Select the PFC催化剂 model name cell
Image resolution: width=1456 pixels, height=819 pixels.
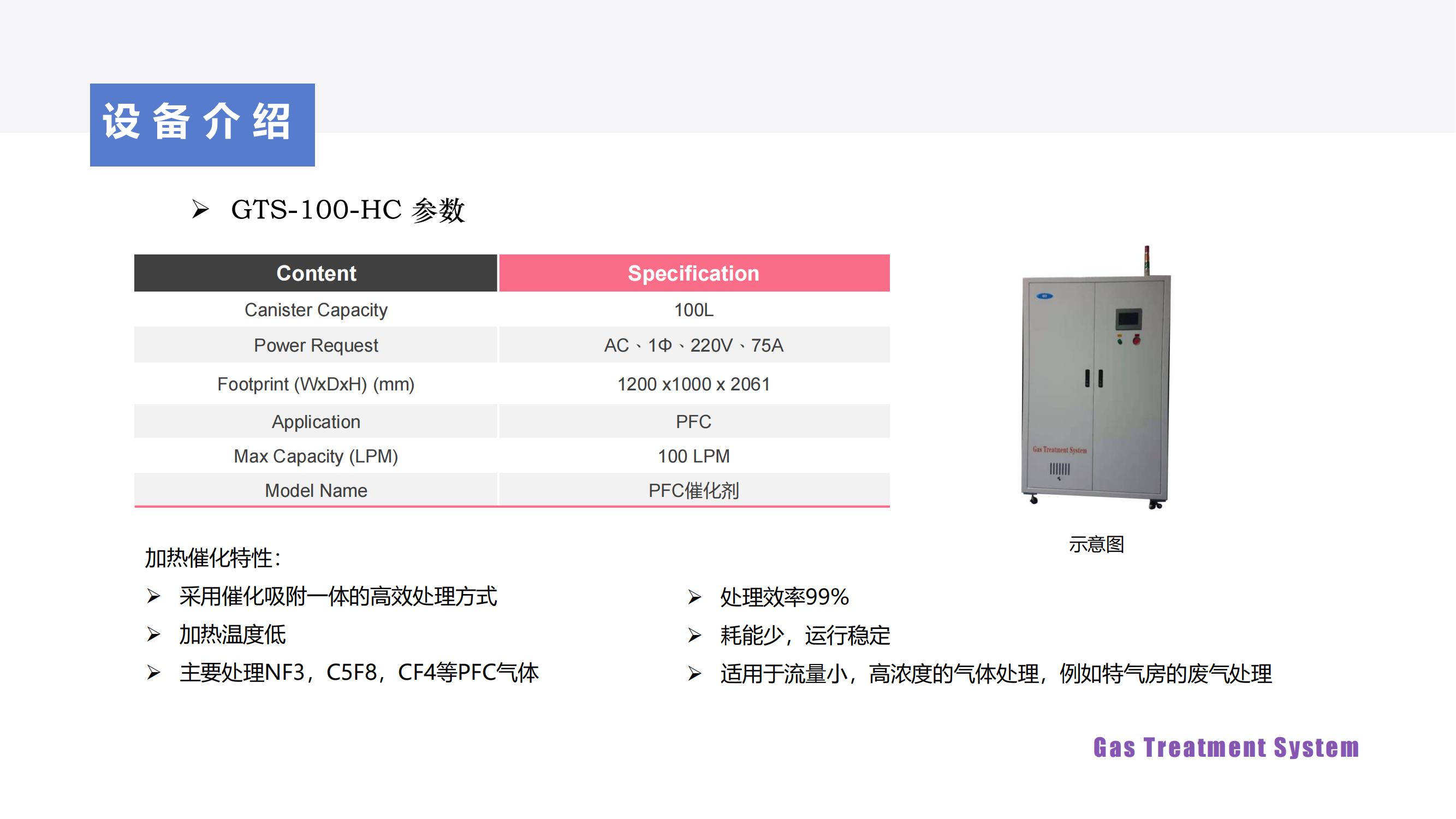click(x=694, y=491)
